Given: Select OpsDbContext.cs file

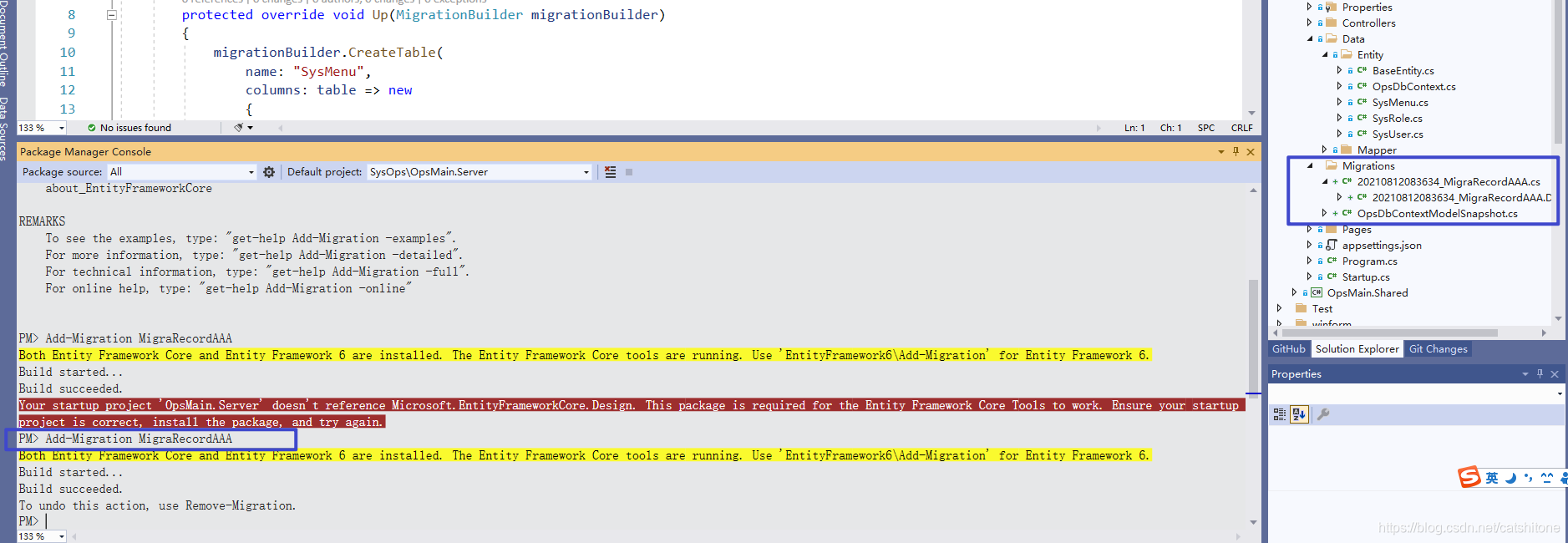Looking at the screenshot, I should click(x=1413, y=87).
